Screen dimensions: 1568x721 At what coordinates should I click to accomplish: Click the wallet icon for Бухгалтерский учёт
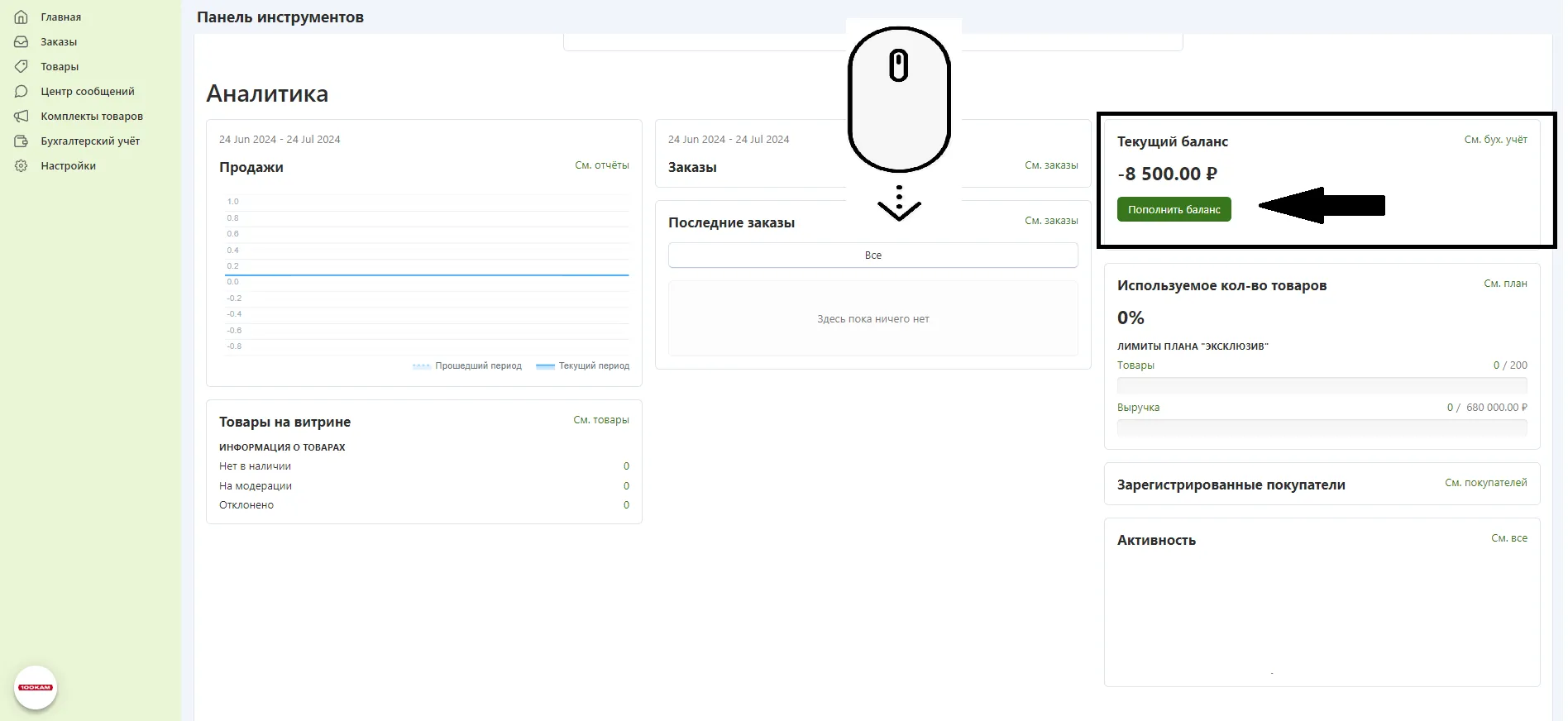22,141
